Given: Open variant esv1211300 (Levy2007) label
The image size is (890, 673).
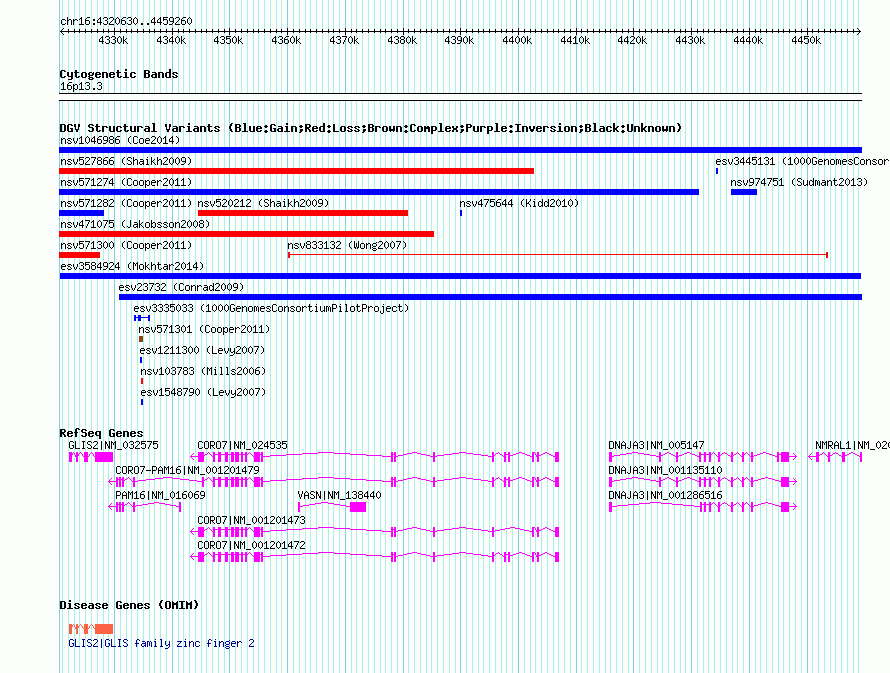Looking at the screenshot, I should tap(202, 350).
